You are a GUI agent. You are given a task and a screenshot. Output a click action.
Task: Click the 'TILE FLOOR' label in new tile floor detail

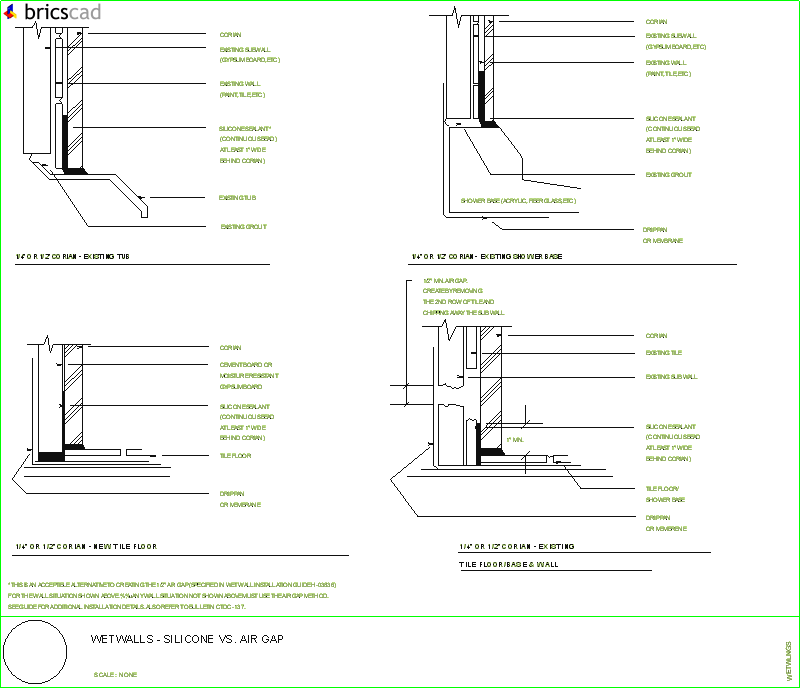235,456
